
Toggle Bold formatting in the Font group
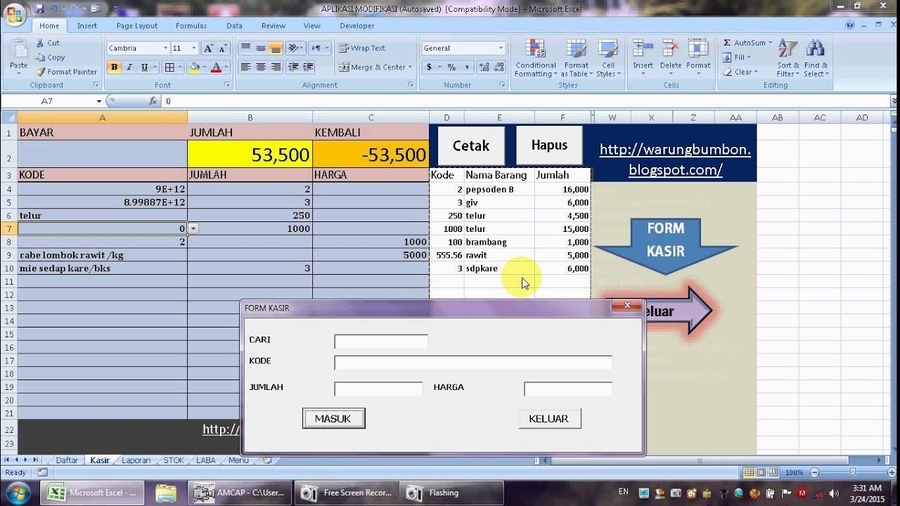coord(114,67)
